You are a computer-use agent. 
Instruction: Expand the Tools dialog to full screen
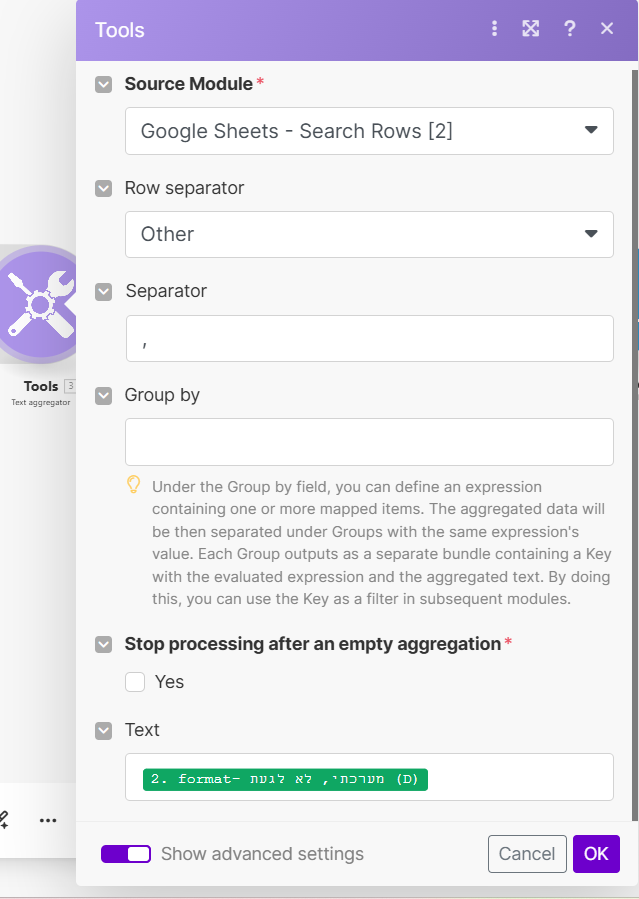[x=531, y=29]
